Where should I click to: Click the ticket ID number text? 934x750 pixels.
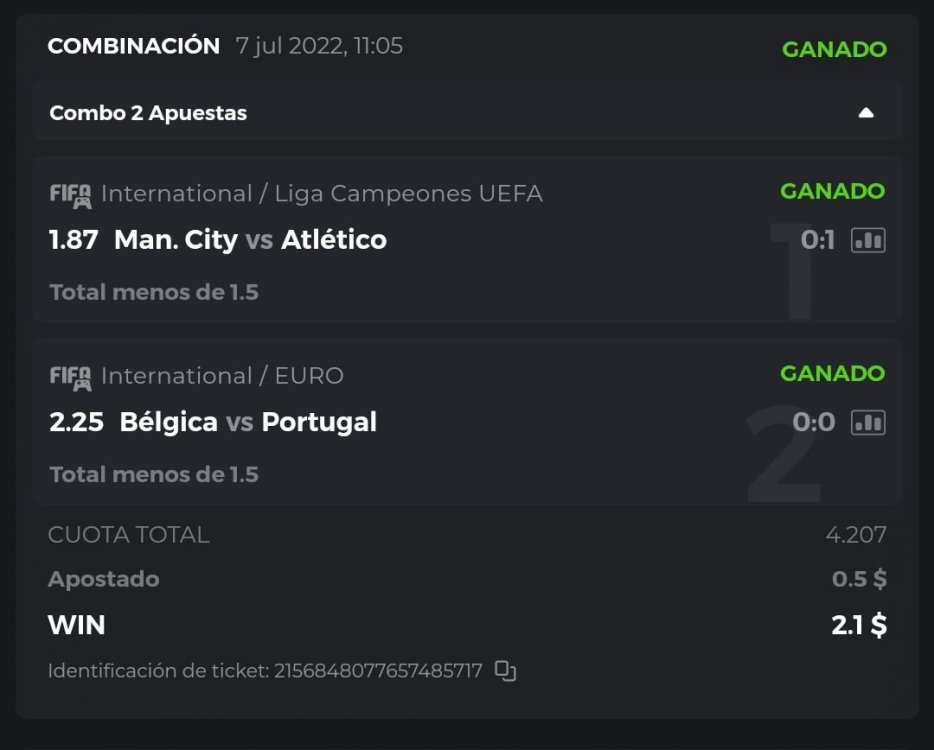[378, 671]
